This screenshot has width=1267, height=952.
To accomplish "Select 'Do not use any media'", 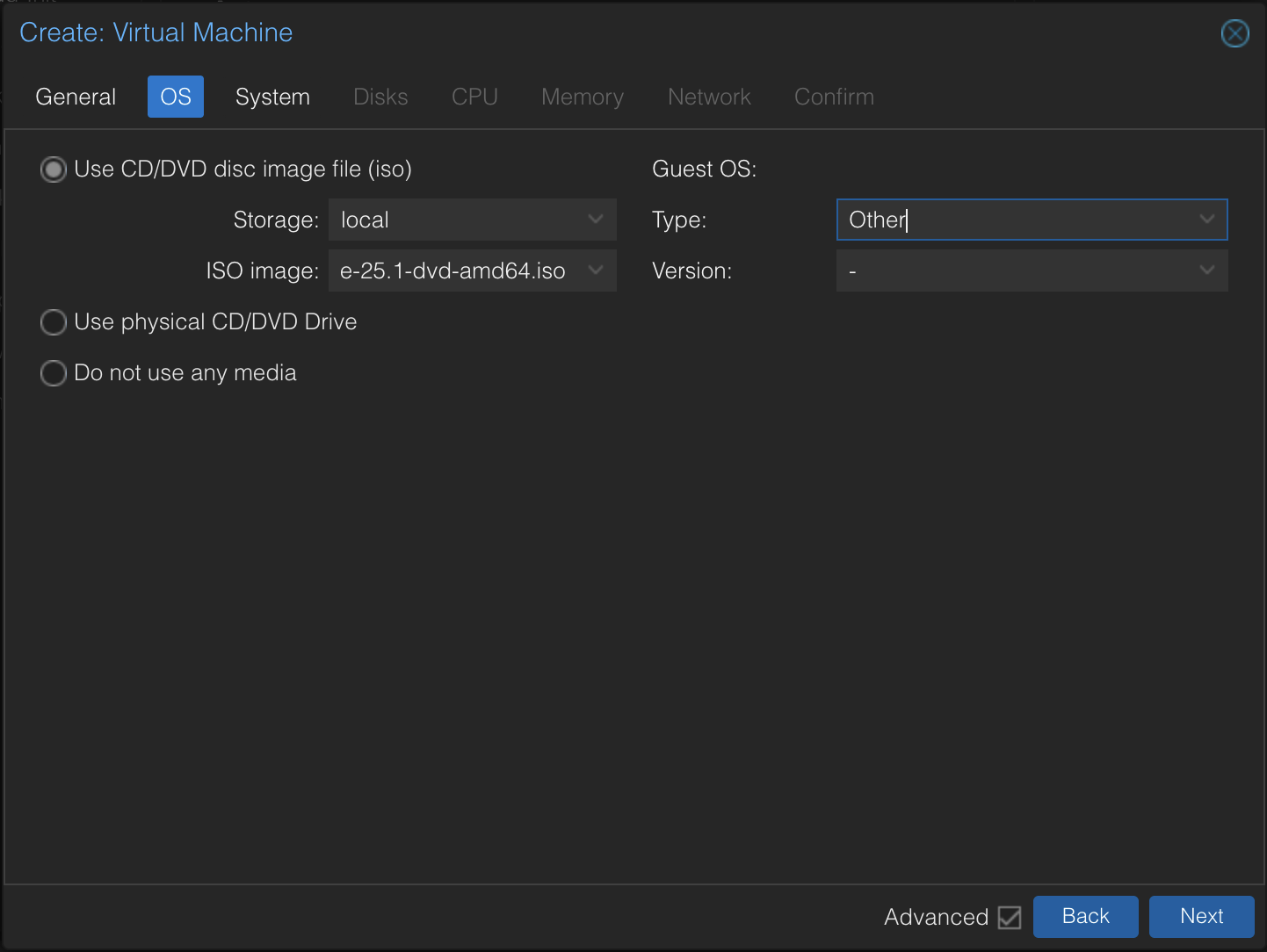I will pyautogui.click(x=53, y=372).
